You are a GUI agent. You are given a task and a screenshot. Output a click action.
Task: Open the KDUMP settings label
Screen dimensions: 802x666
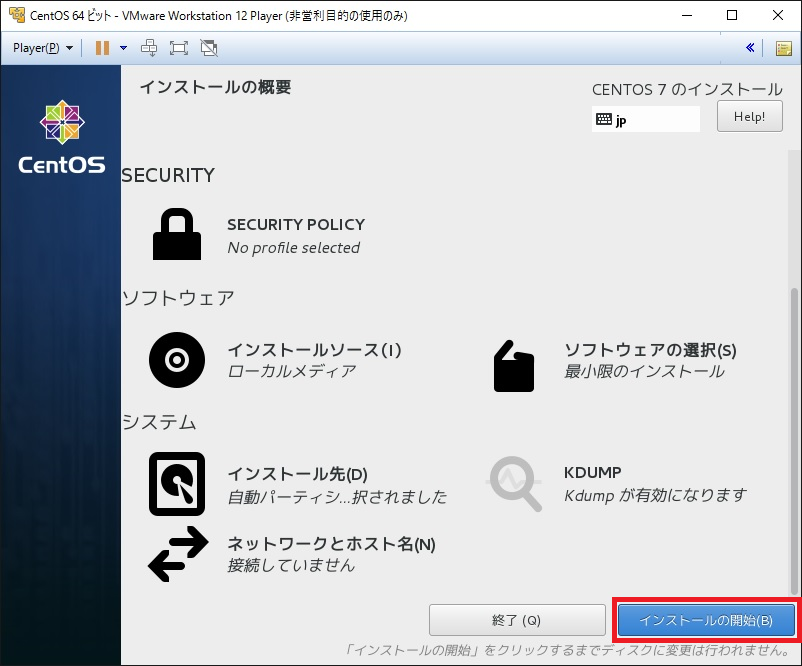coord(592,472)
